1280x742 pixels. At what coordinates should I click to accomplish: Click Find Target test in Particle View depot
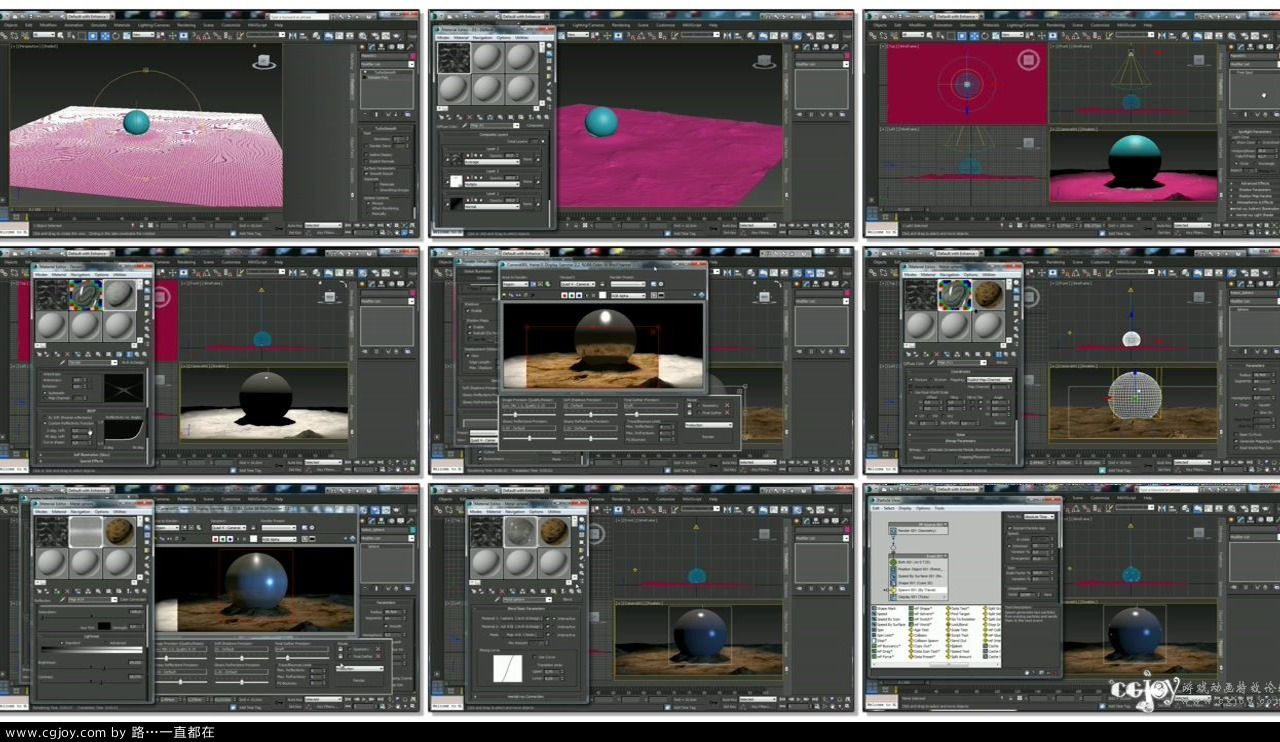959,613
